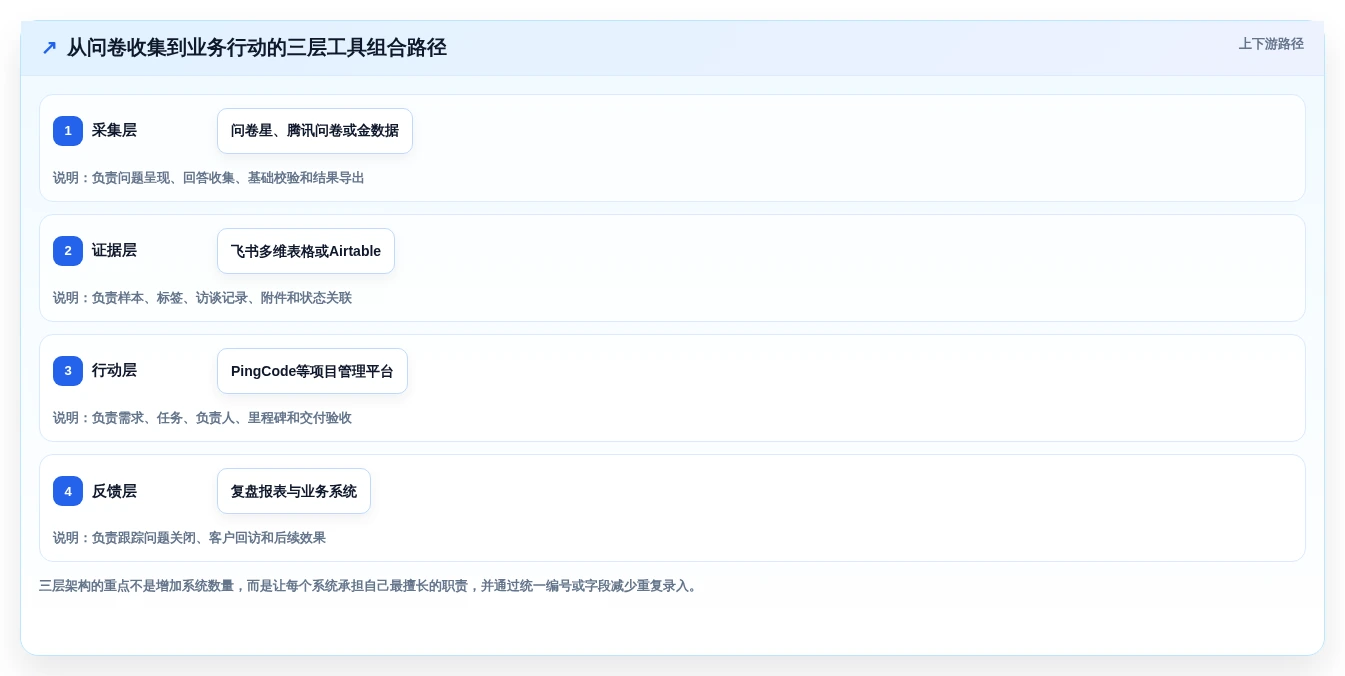The image size is (1345, 676).
Task: Click the 采集层 note about 基础校验和结果导出
Action: click(x=209, y=178)
